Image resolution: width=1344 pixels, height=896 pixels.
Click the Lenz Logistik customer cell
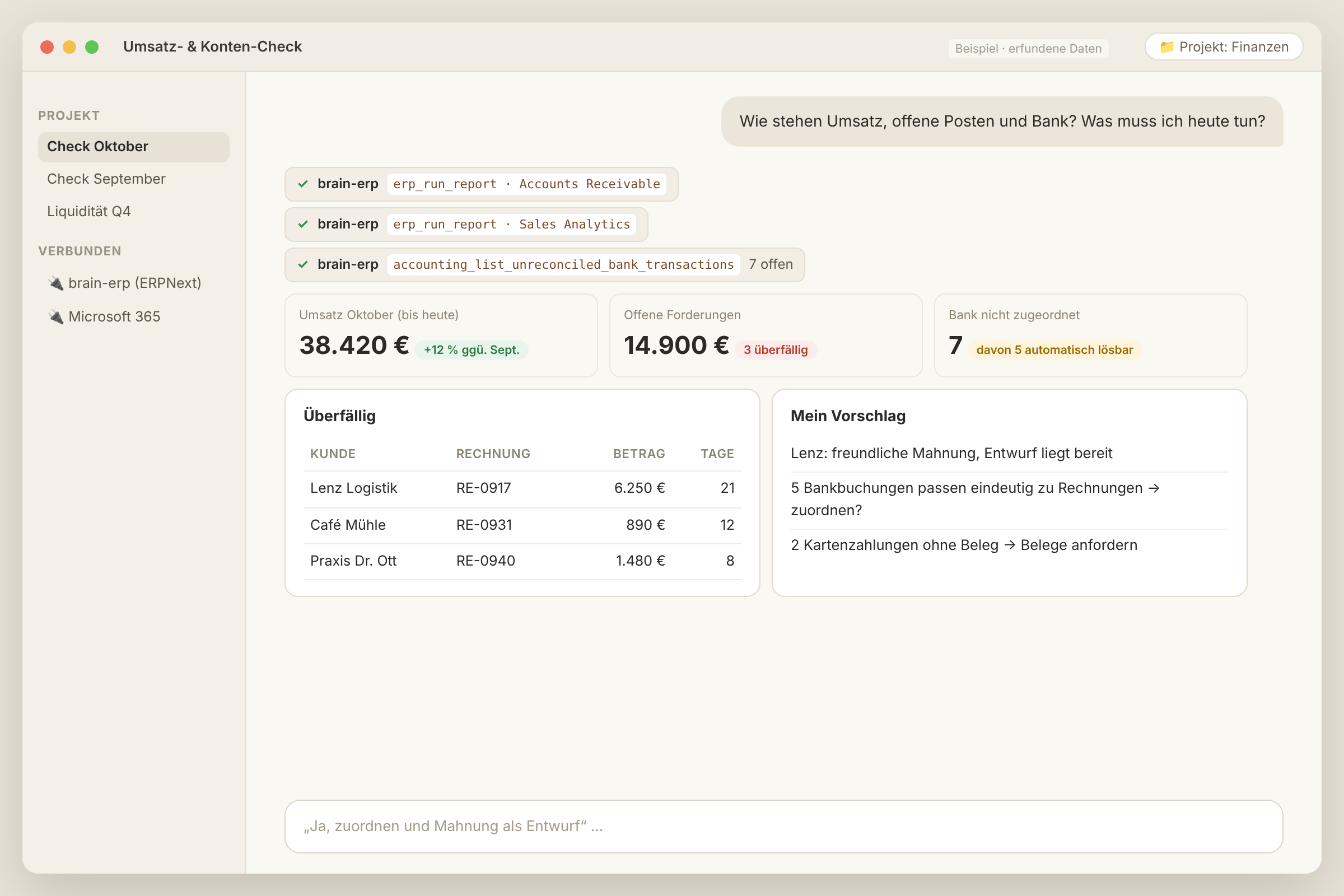[x=354, y=488]
